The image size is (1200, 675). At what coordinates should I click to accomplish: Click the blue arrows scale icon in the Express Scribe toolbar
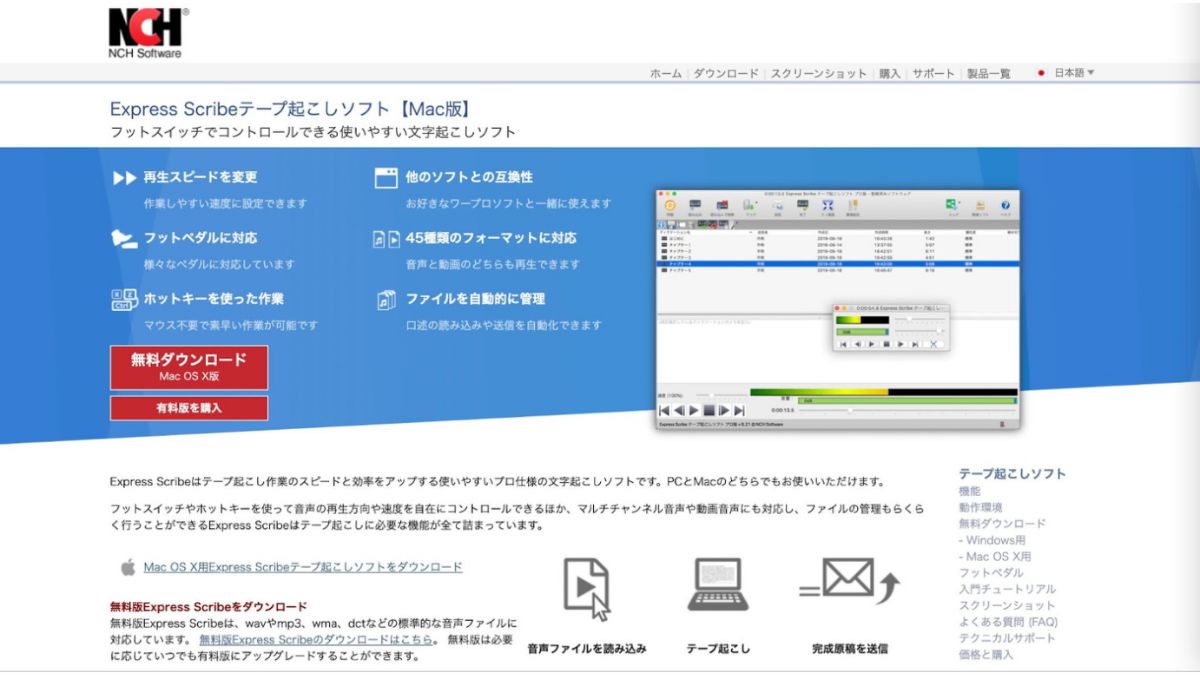click(827, 205)
